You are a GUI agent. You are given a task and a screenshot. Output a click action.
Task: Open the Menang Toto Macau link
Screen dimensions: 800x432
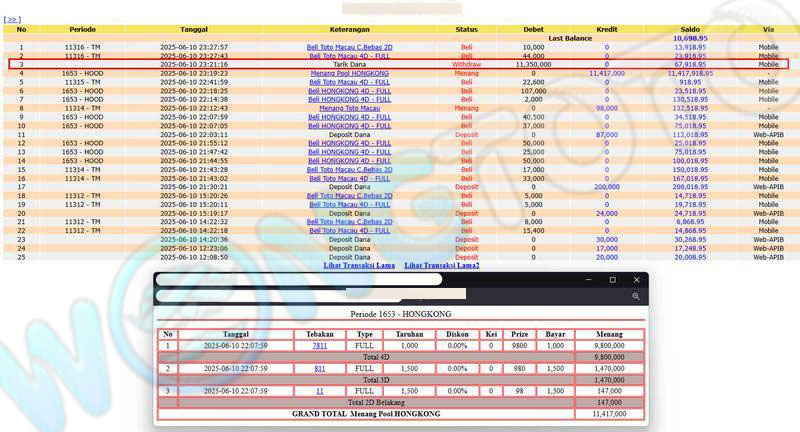(x=349, y=108)
